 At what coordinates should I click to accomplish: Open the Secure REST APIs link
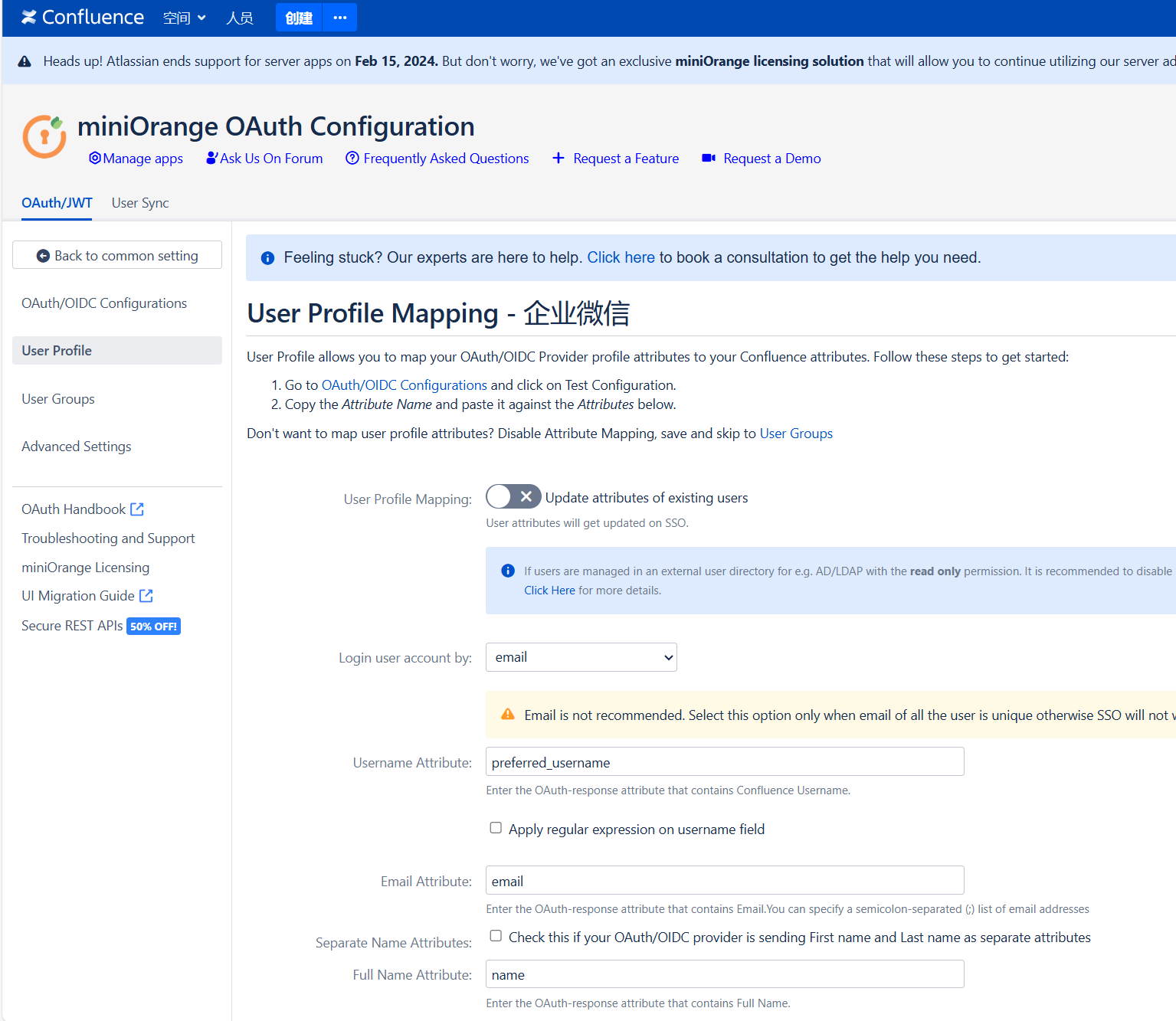tap(72, 626)
